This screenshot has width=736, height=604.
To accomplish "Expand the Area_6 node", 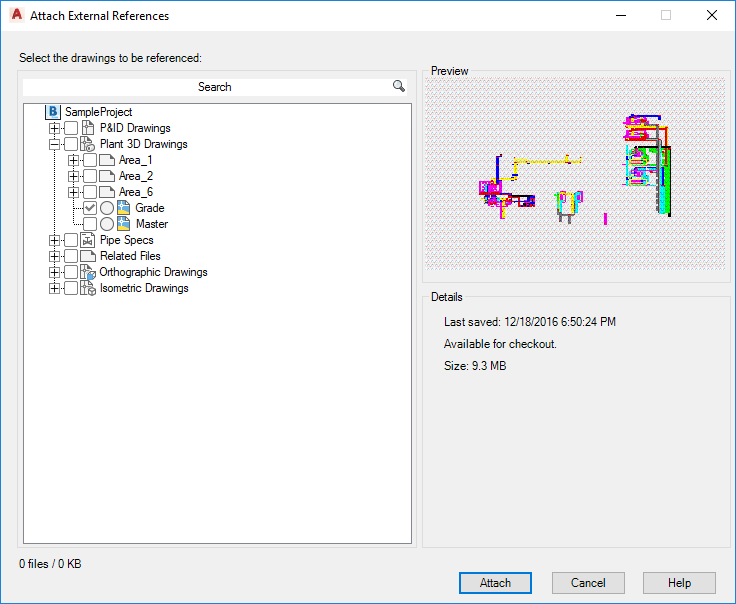I will tap(73, 192).
